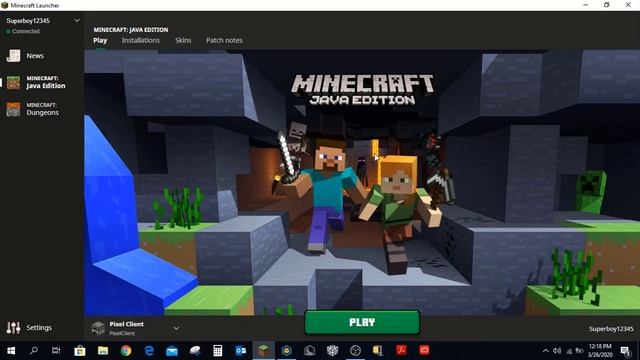Click the green PLAY button
This screenshot has height=360, width=640.
tap(362, 322)
